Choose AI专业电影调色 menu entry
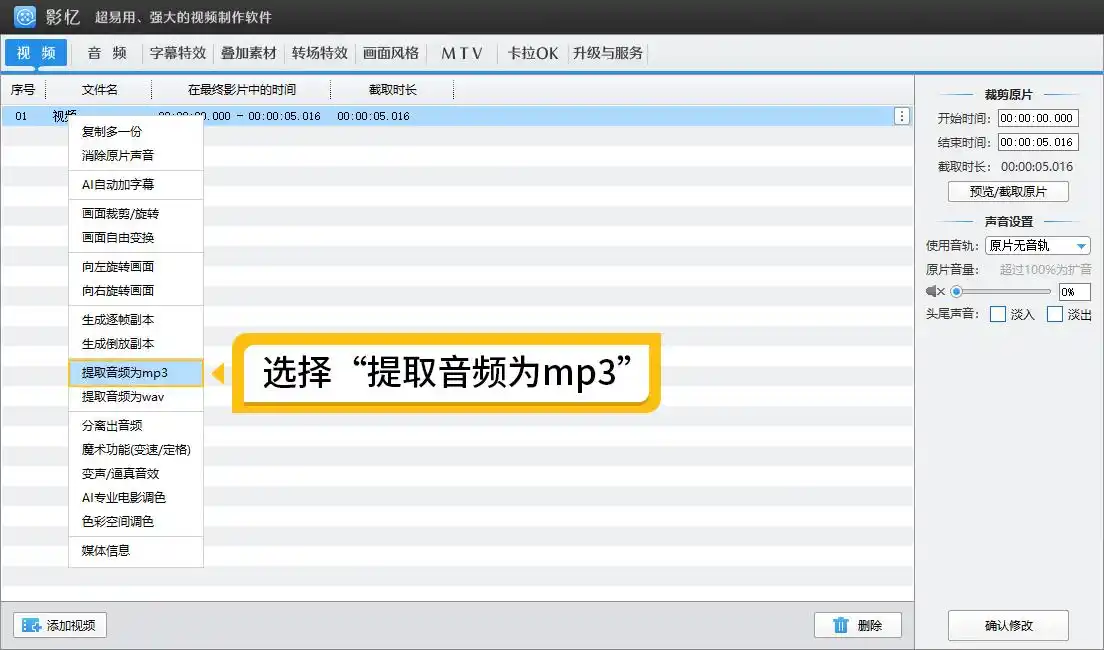 tap(136, 497)
